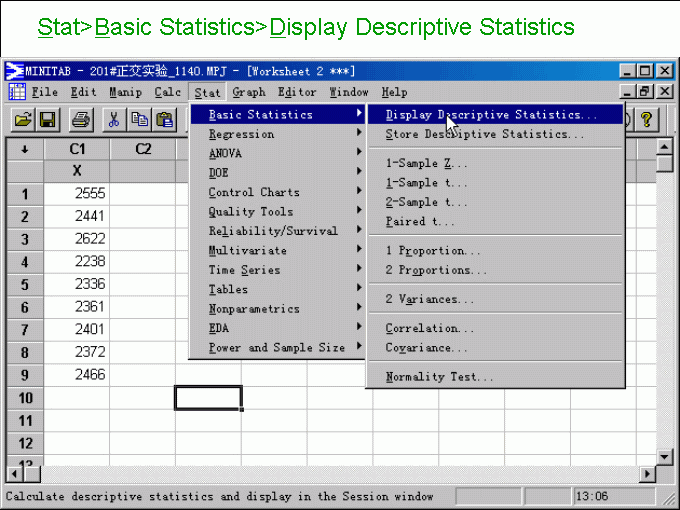The image size is (680, 510).
Task: Select row 5 header
Action: coord(24,284)
